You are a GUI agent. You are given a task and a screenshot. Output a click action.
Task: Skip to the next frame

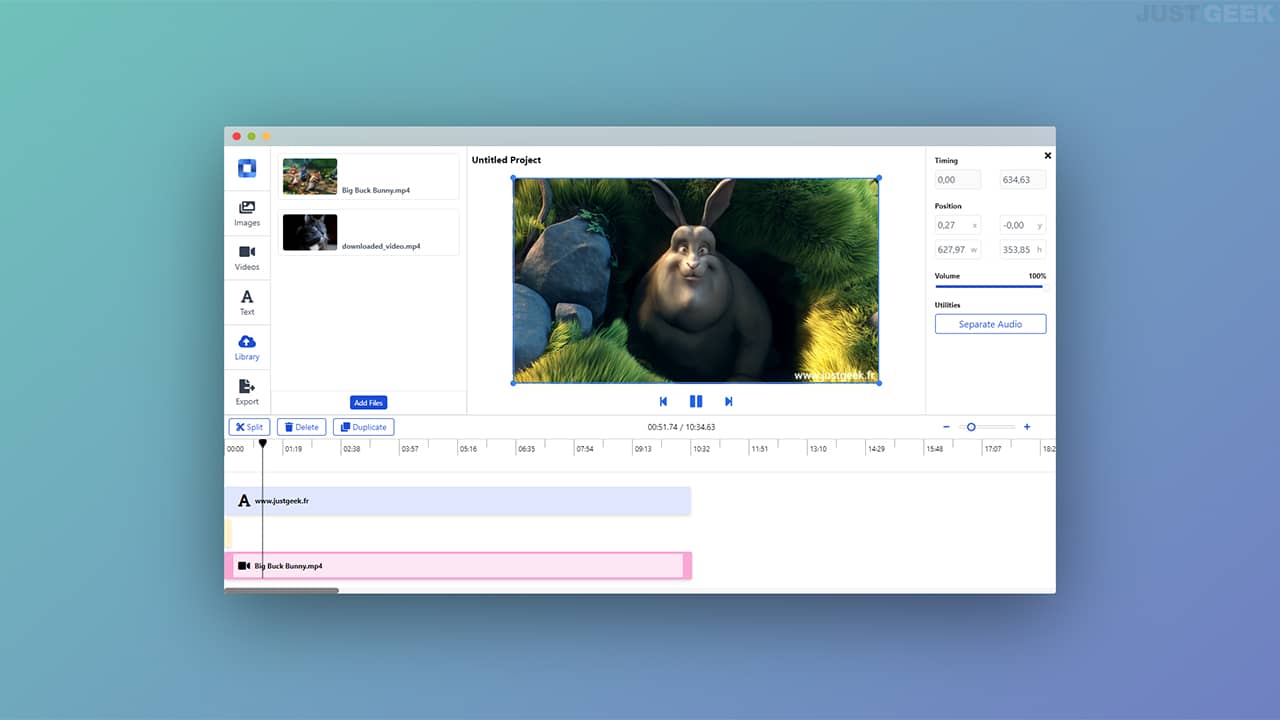[729, 401]
